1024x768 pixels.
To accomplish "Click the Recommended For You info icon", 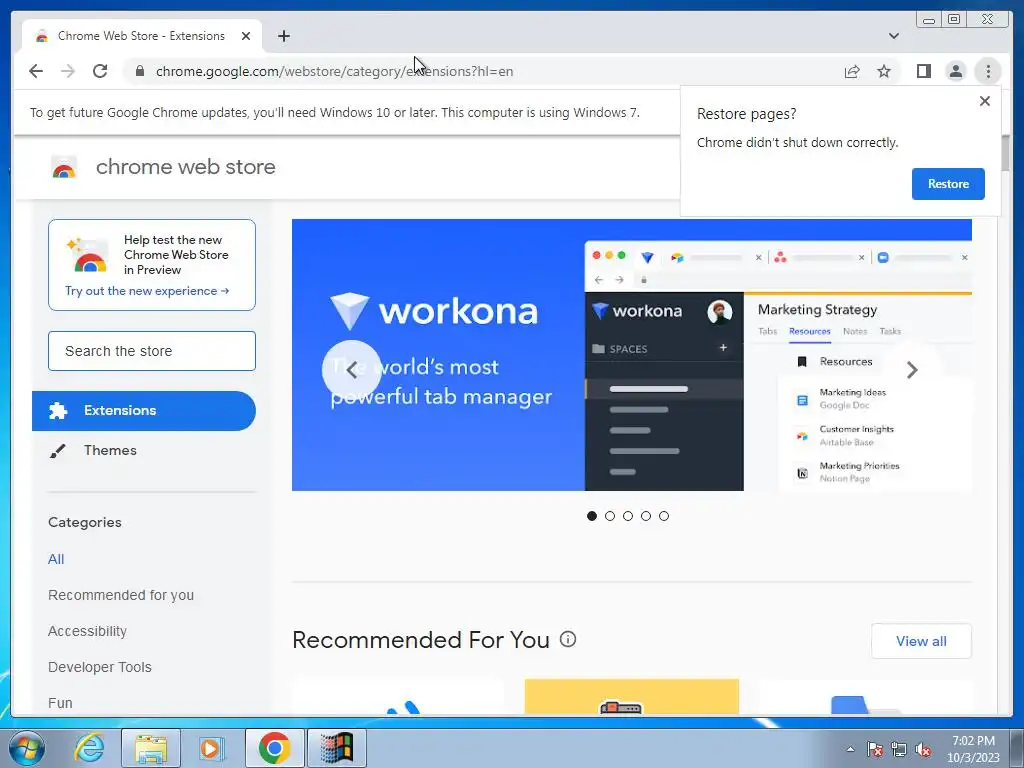I will point(568,639).
